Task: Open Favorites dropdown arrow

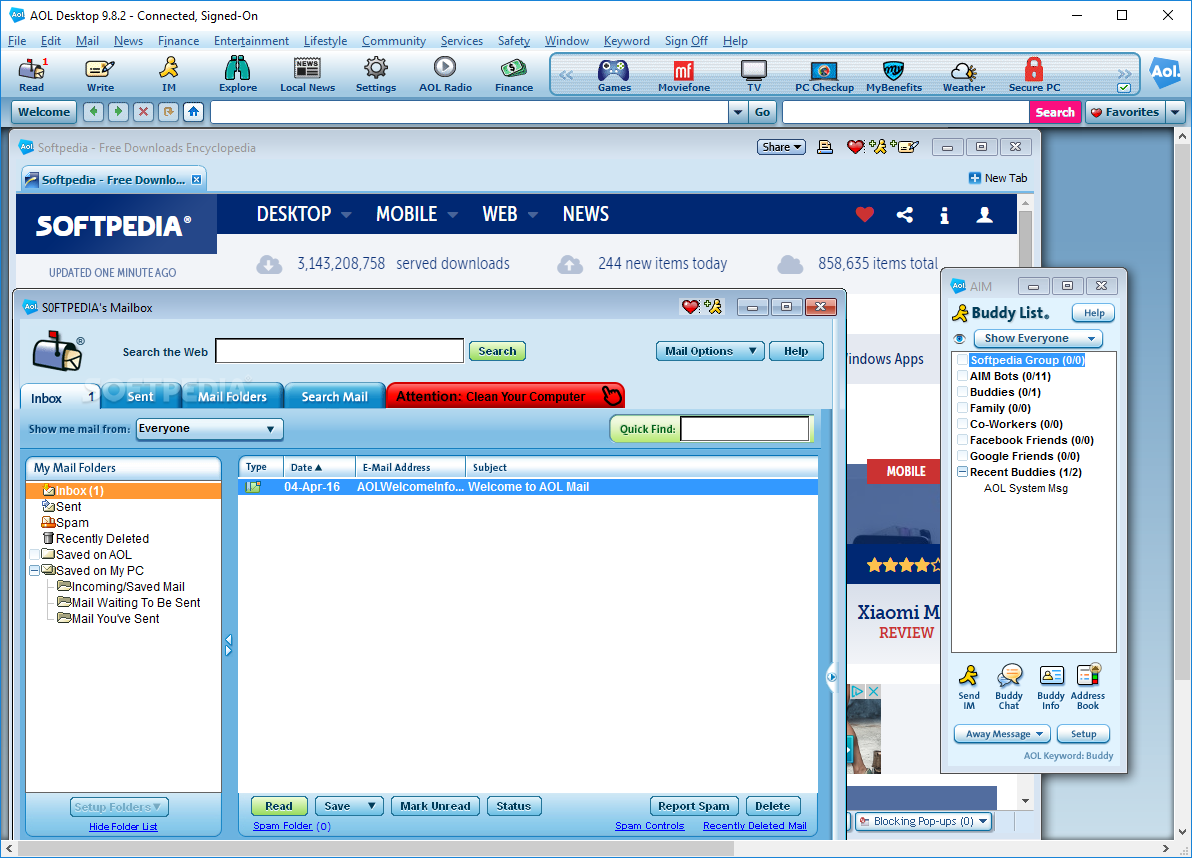Action: click(x=1175, y=112)
